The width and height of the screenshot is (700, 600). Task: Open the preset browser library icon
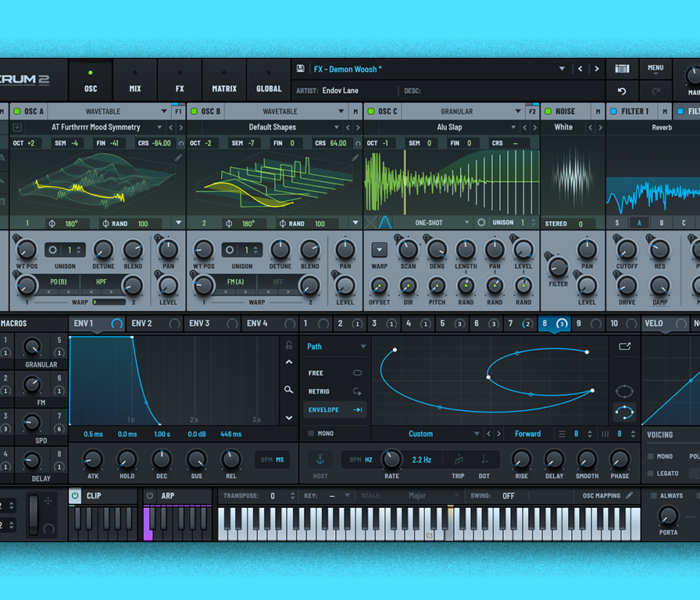[622, 68]
